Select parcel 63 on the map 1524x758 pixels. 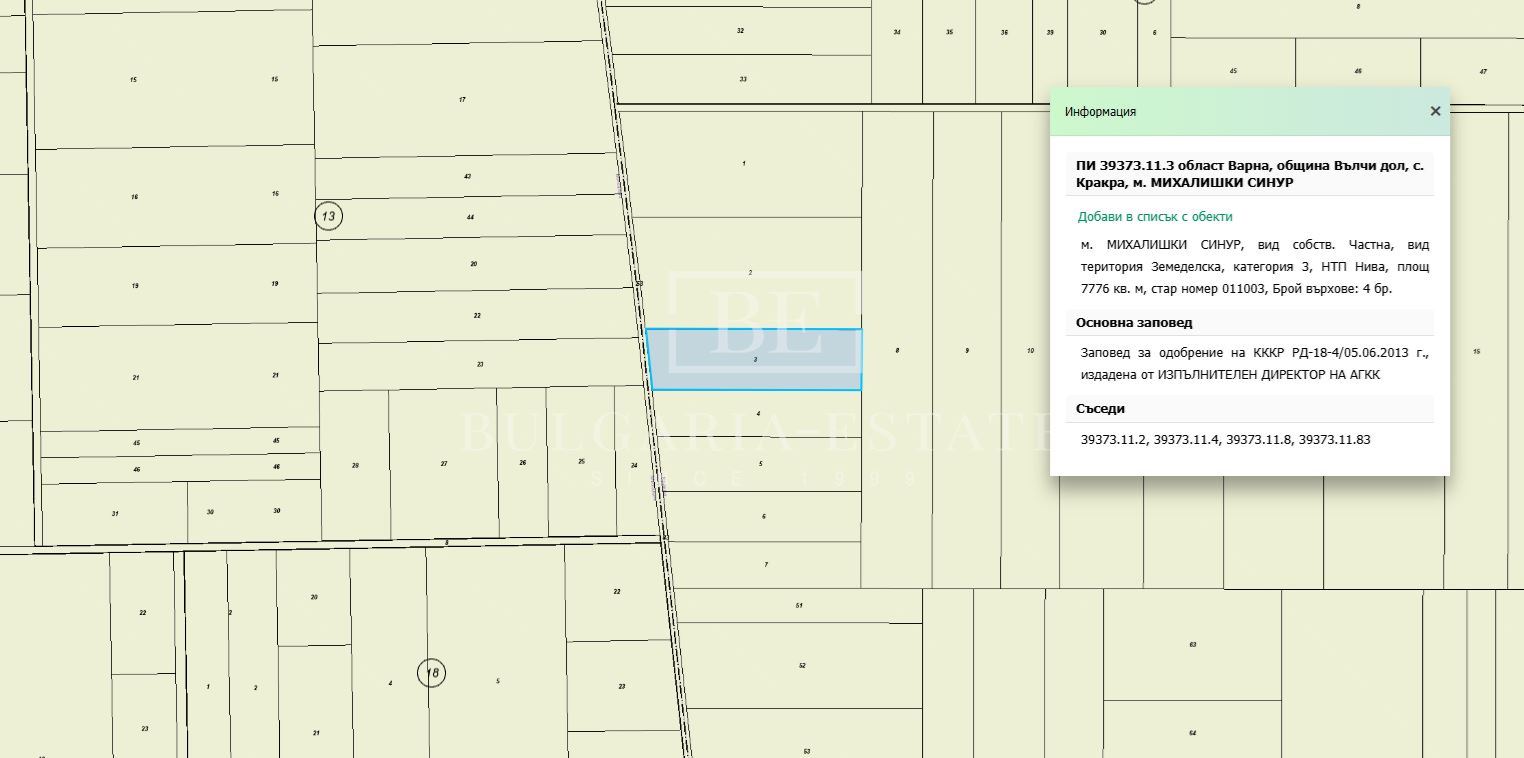pyautogui.click(x=1192, y=645)
